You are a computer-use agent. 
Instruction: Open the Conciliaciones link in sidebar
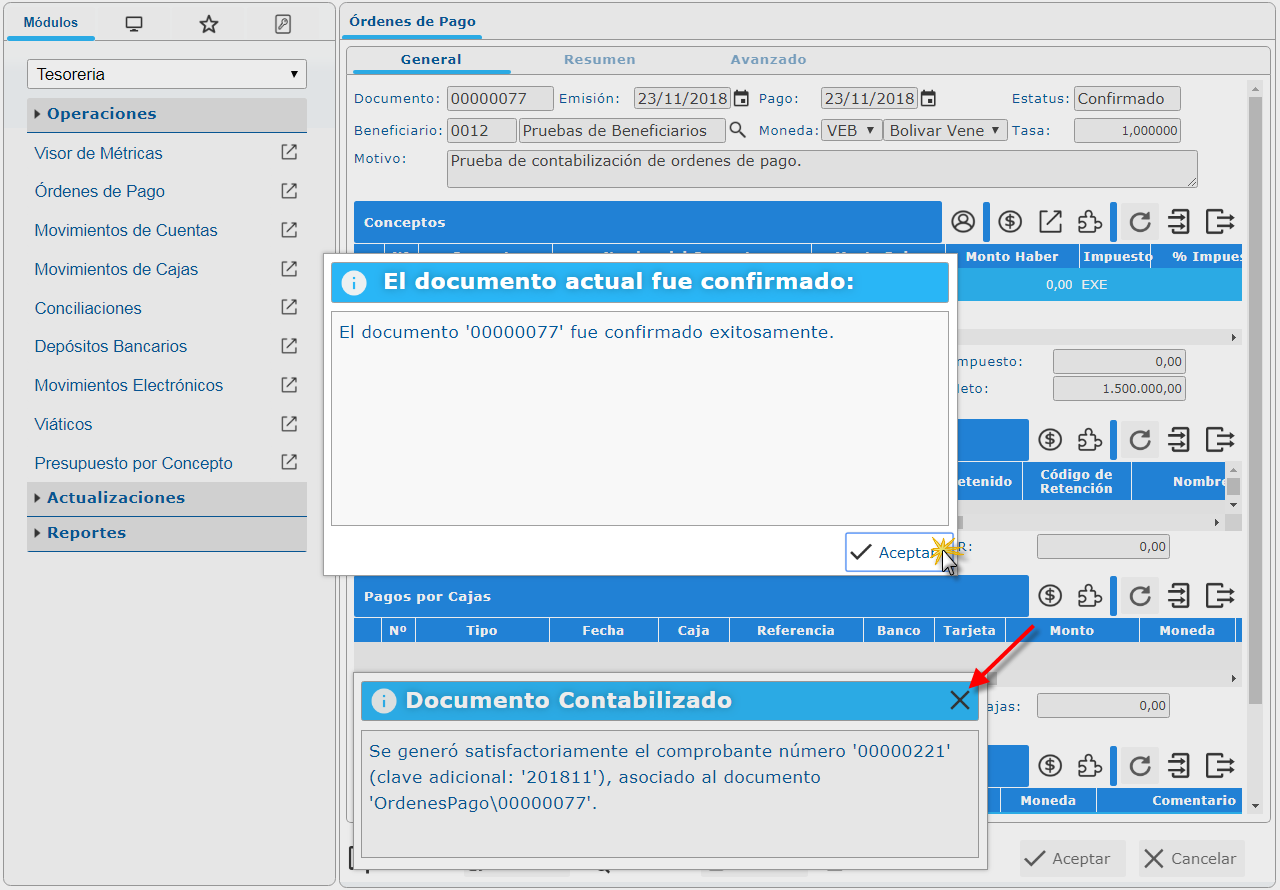point(88,308)
